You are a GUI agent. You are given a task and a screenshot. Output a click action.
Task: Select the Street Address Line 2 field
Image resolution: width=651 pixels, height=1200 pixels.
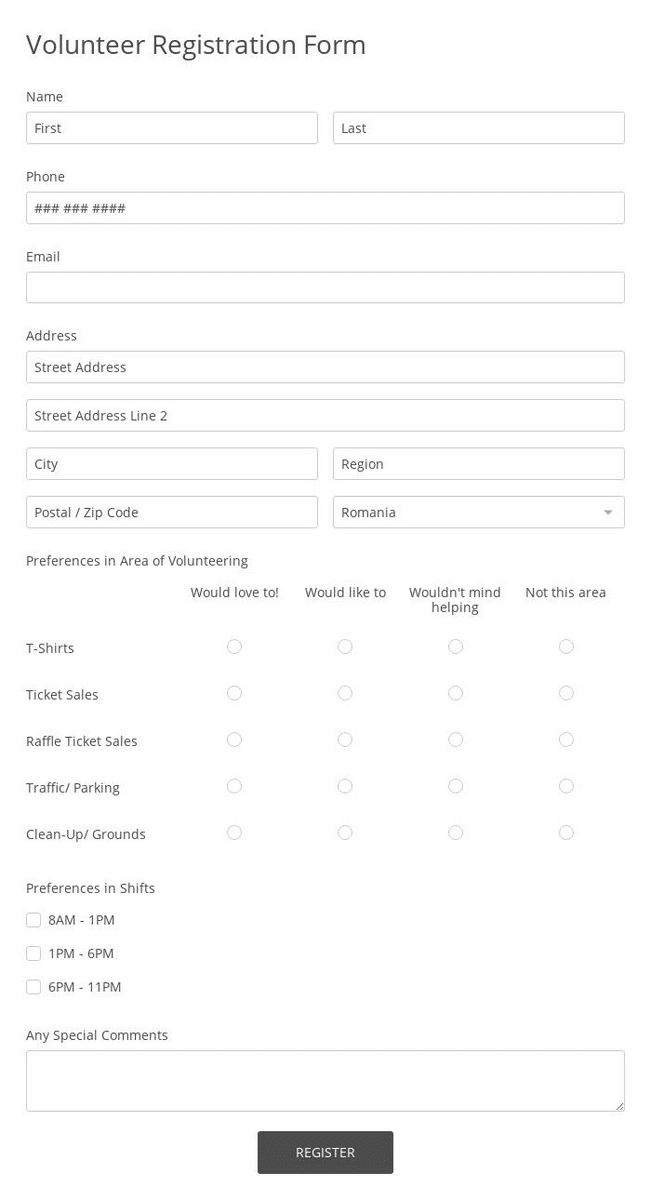pyautogui.click(x=325, y=415)
